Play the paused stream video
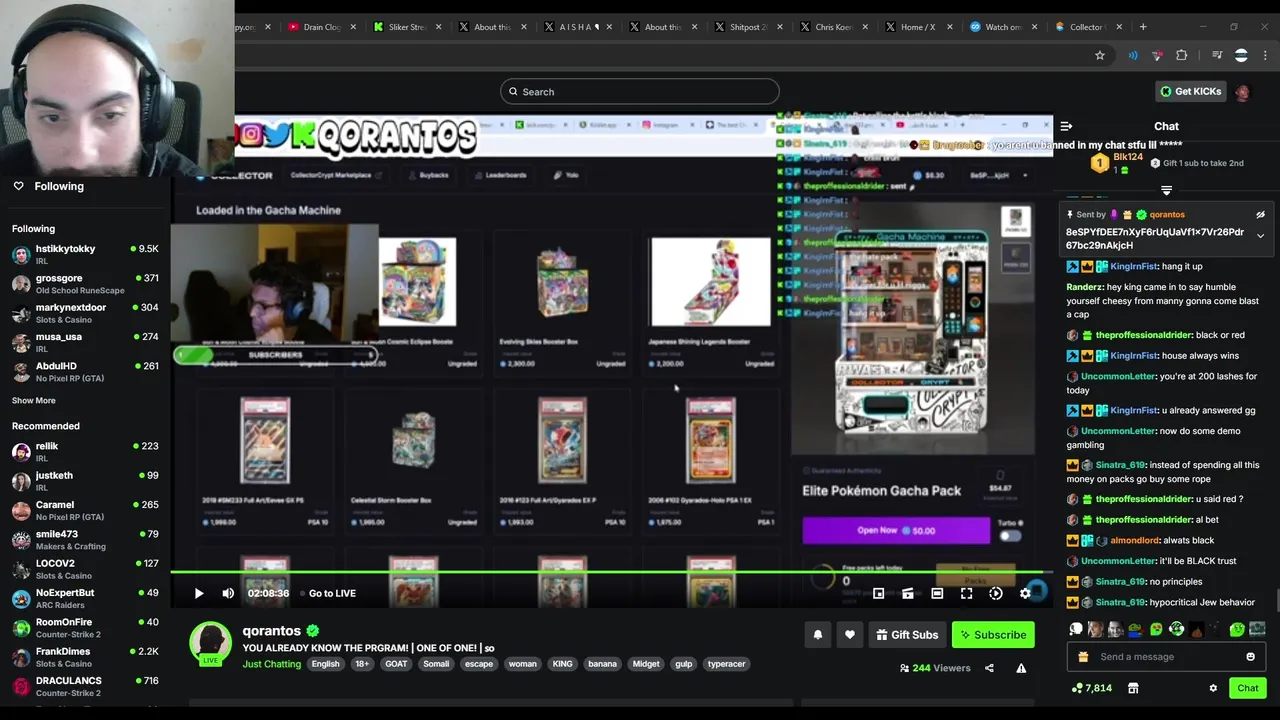This screenshot has width=1280, height=720. pos(199,593)
